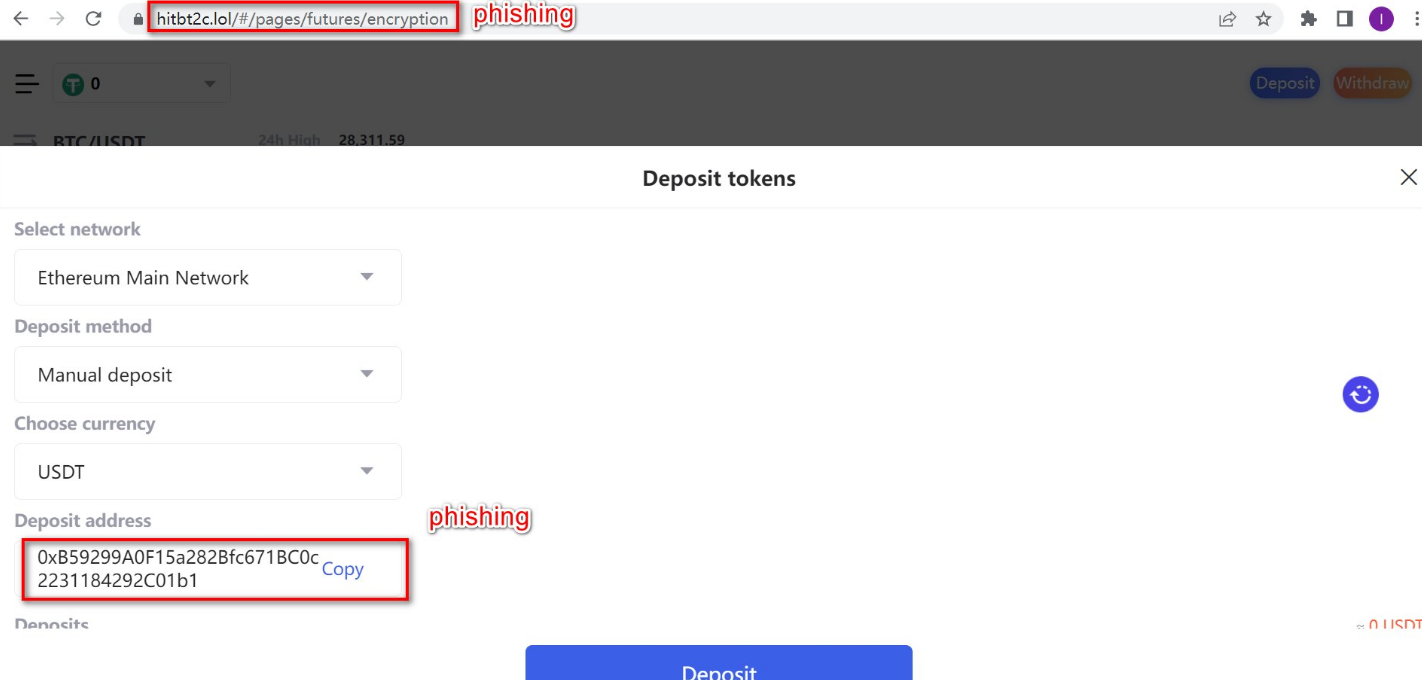Open the blue chat support bubble

(x=1360, y=394)
